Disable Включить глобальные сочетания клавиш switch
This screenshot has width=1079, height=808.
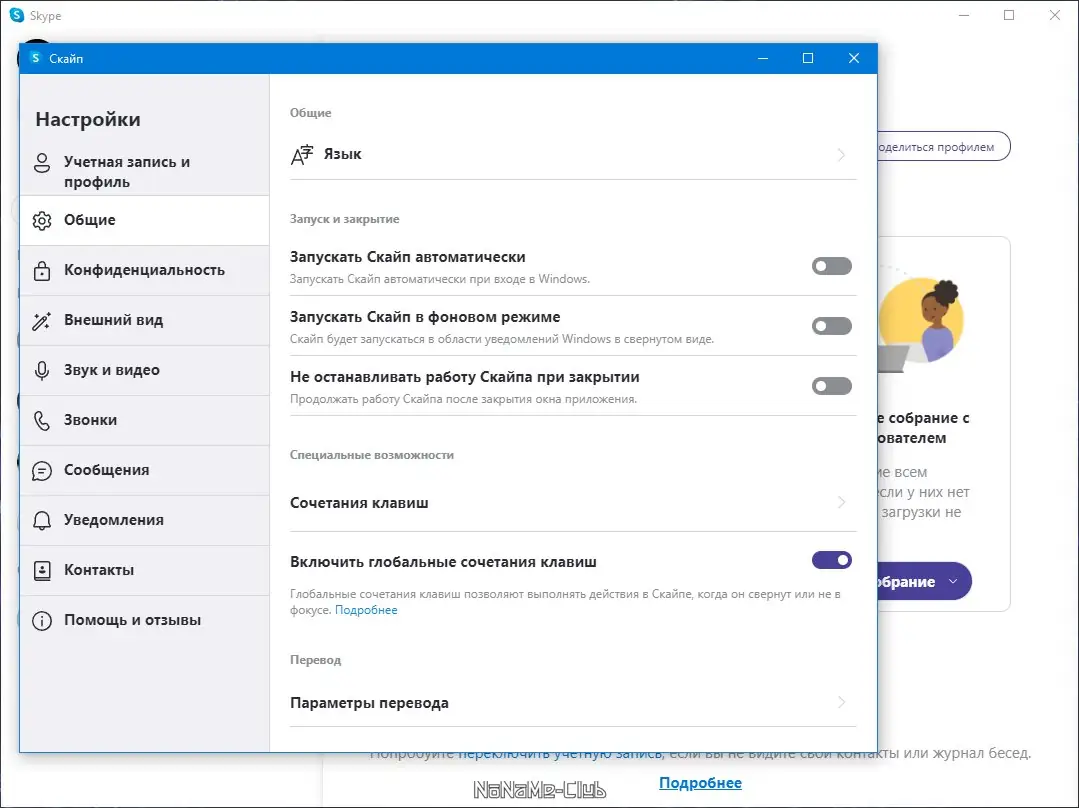coord(831,560)
